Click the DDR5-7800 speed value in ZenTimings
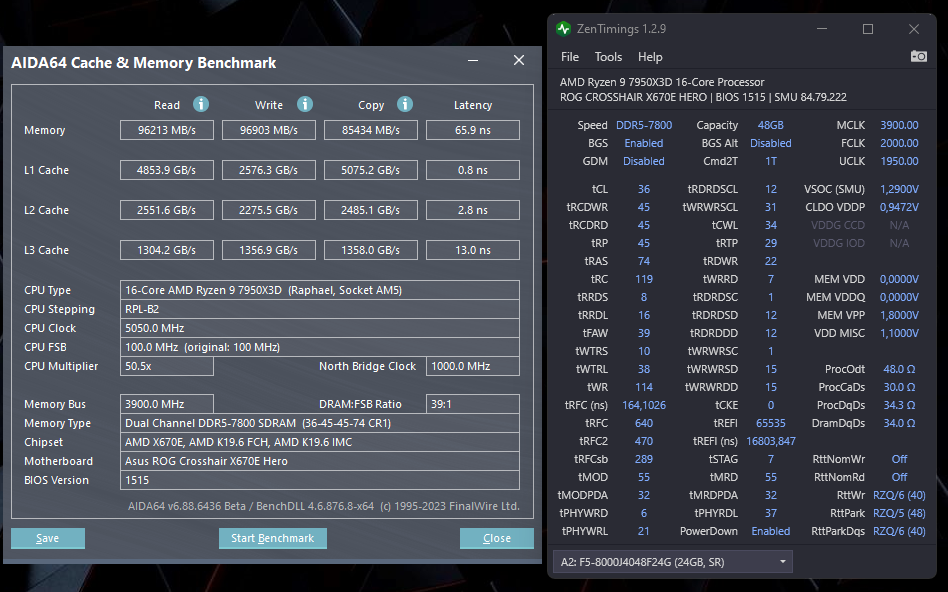 pyautogui.click(x=644, y=125)
